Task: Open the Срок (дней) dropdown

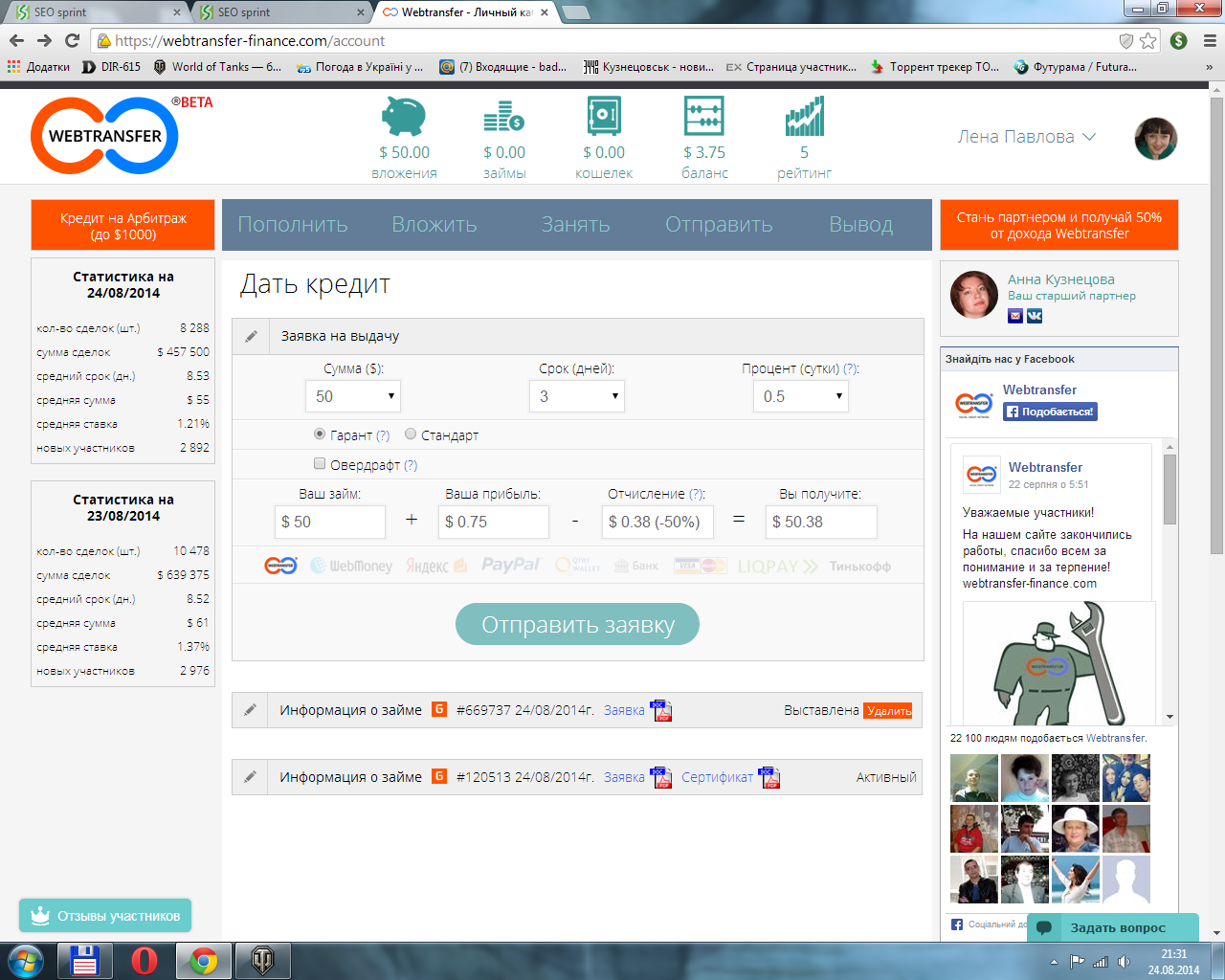Action: (x=576, y=396)
